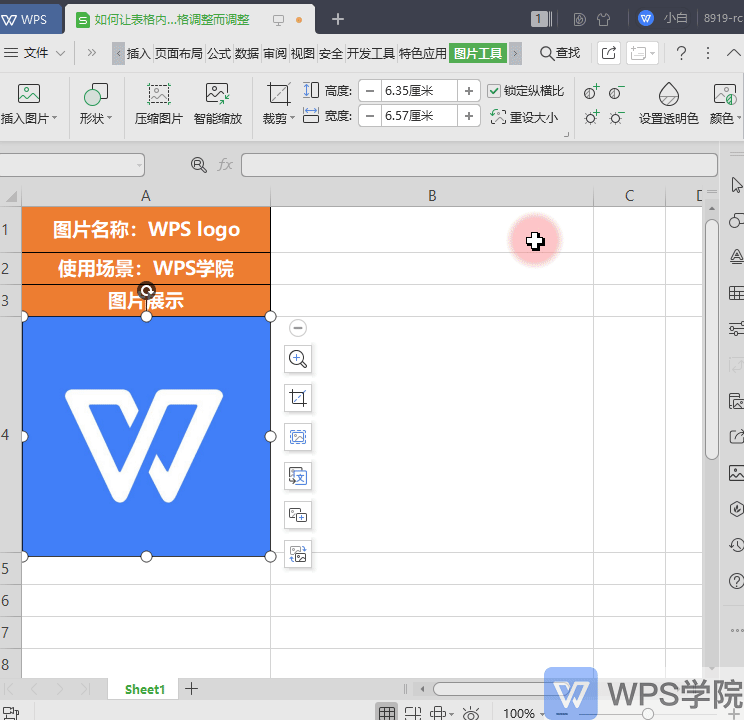Screen dimensions: 744x720
Task: Click the zoom magnifier icon beside fx
Action: pos(198,165)
